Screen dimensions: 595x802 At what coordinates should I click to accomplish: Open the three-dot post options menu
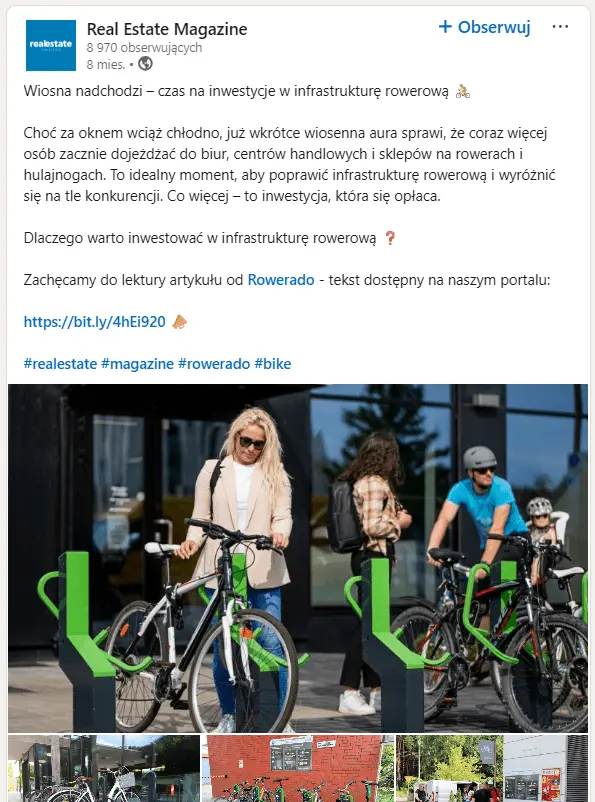click(x=560, y=27)
